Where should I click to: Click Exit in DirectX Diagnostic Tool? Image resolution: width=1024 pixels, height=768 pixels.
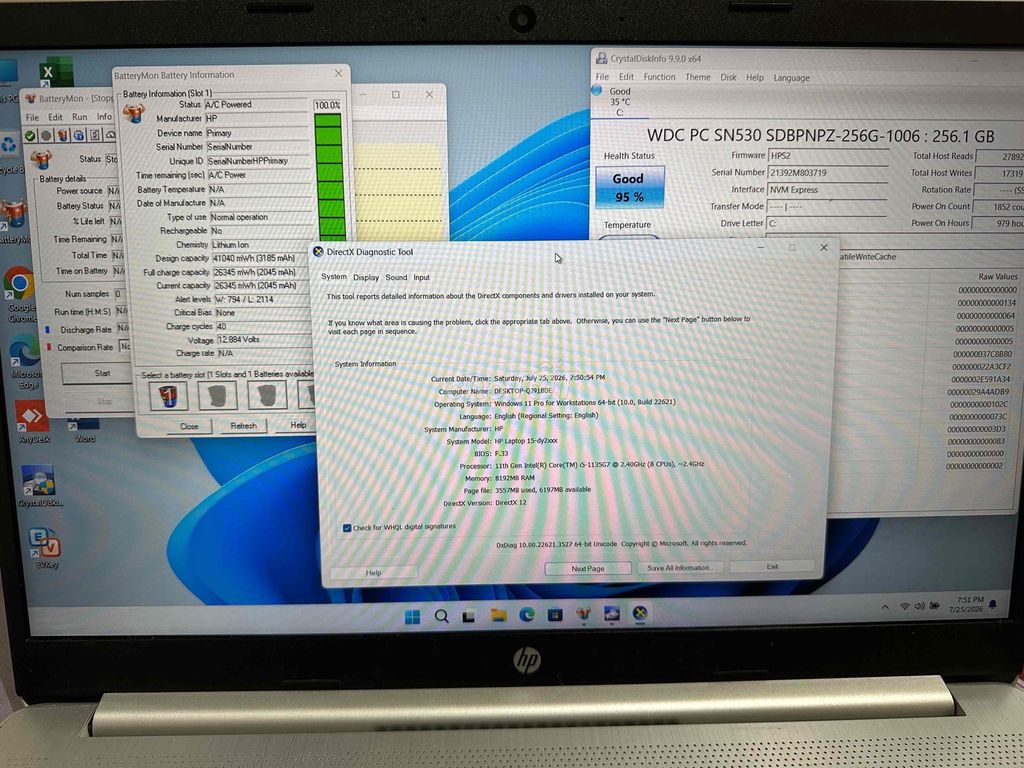click(x=773, y=566)
